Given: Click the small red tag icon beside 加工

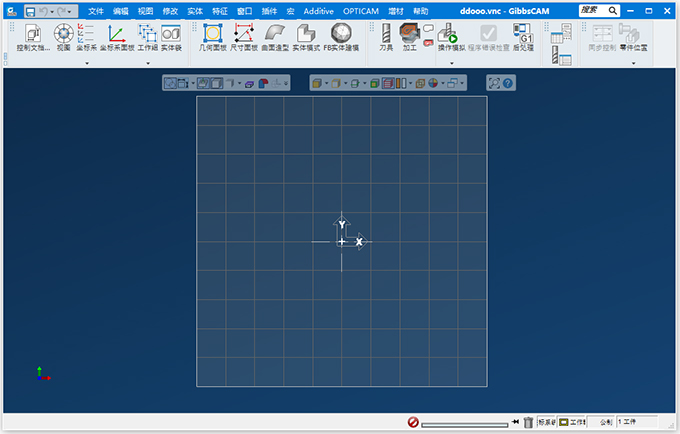Looking at the screenshot, I should [x=428, y=43].
